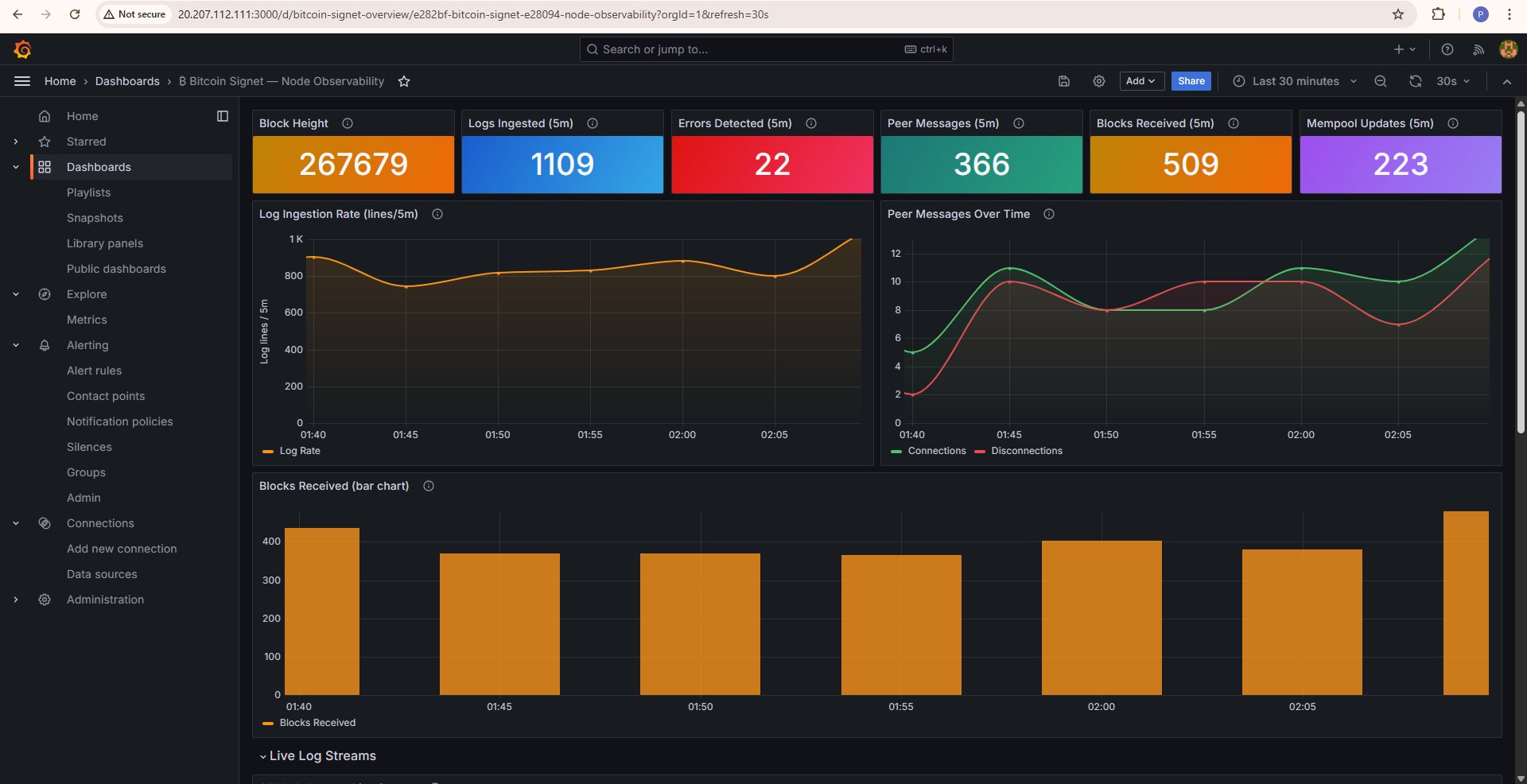Open Home in the sidebar

tap(83, 116)
